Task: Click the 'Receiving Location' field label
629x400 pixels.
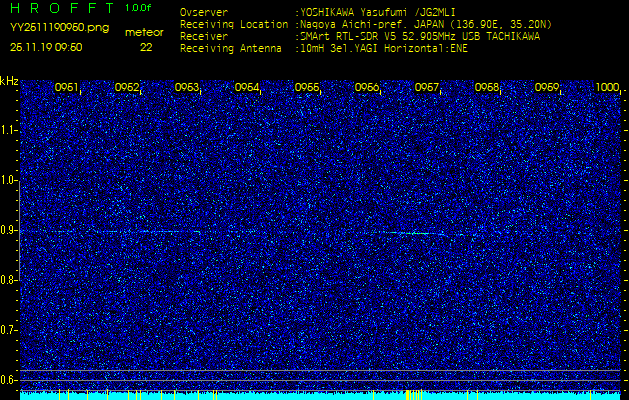Action: 234,24
